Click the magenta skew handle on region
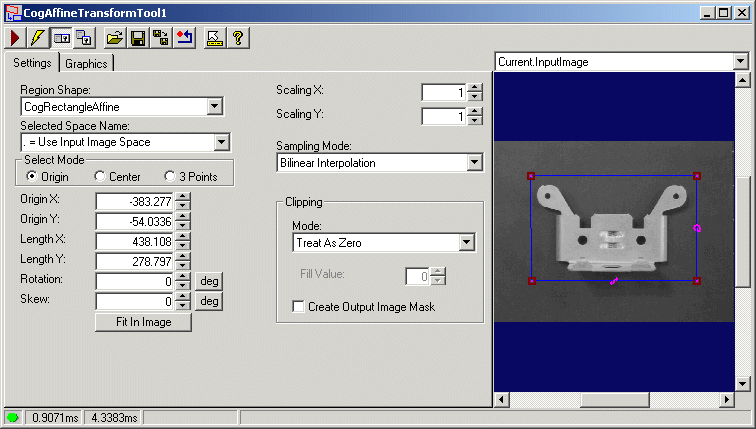 point(614,281)
